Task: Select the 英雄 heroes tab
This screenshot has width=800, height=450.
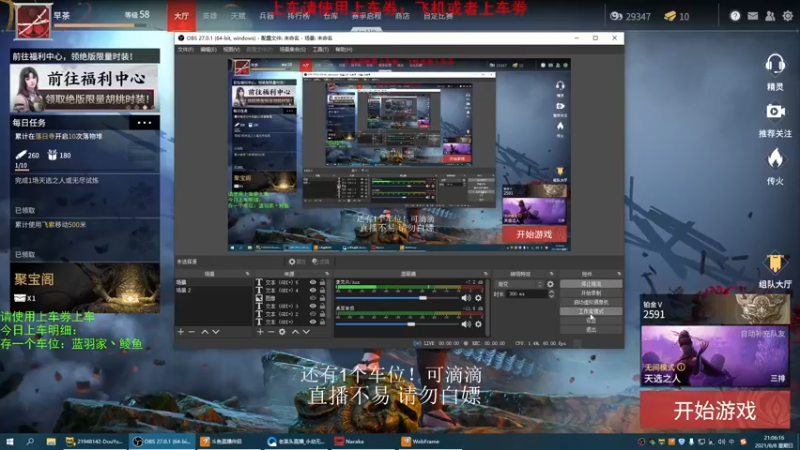Action: click(210, 16)
